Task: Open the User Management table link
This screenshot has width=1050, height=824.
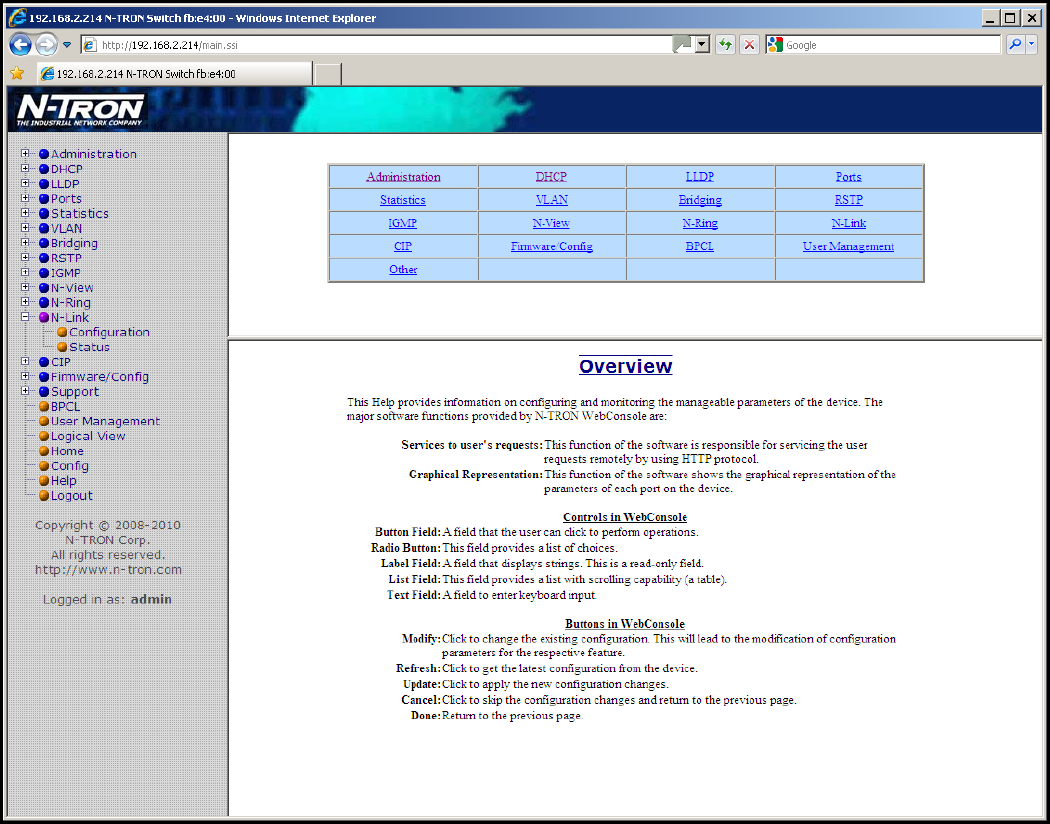Action: pos(848,246)
